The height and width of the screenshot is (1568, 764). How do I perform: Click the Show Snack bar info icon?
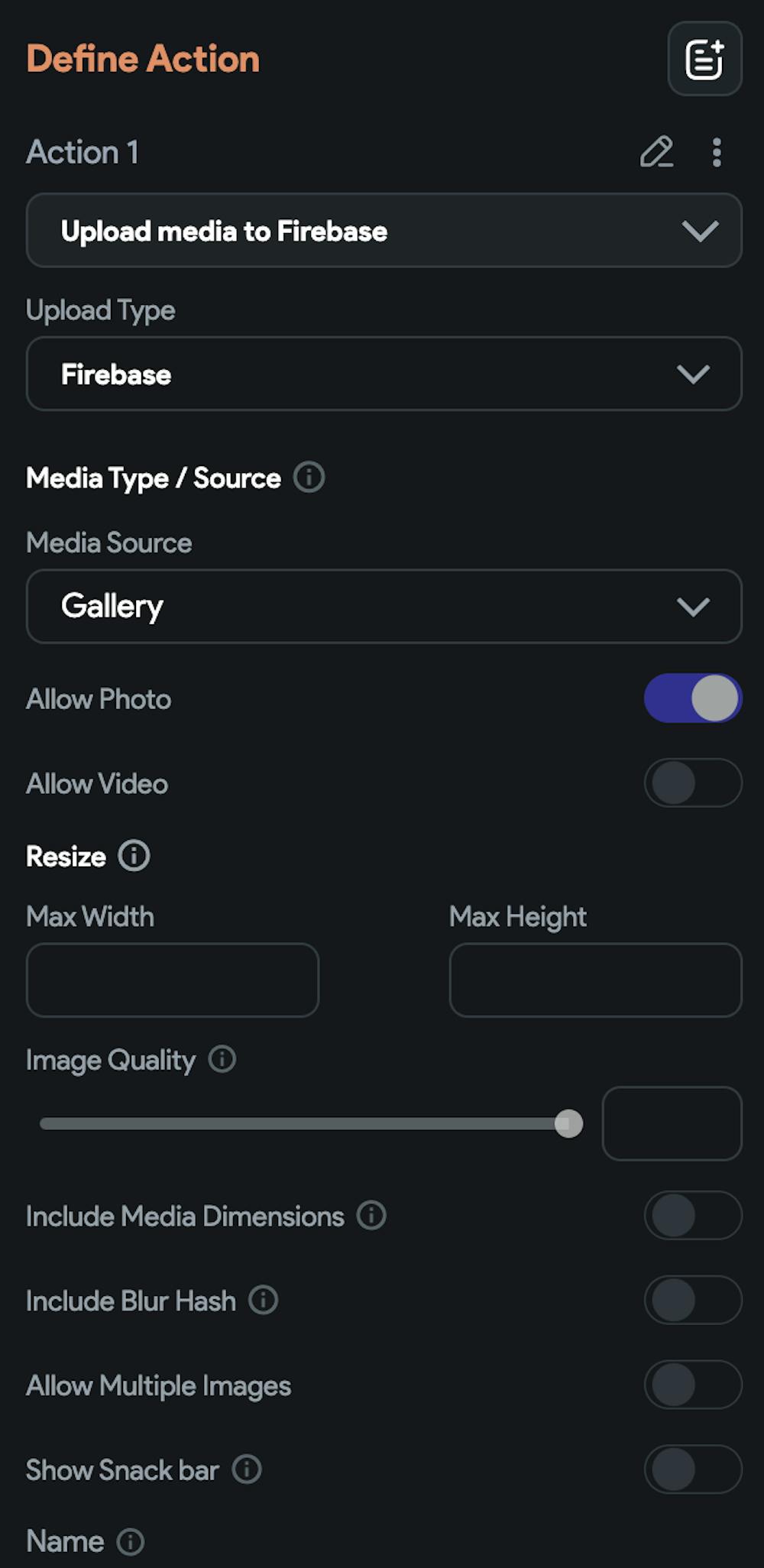coord(247,1469)
